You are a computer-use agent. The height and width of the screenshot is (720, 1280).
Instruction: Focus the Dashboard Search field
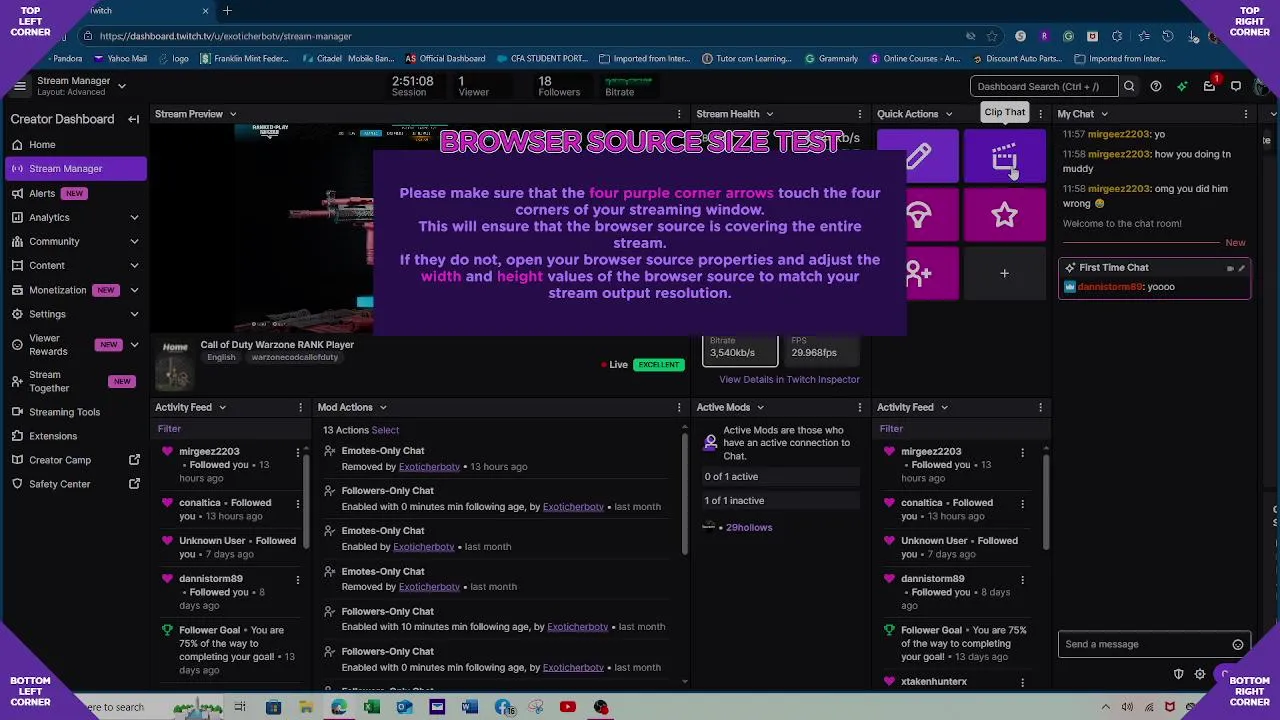1044,86
